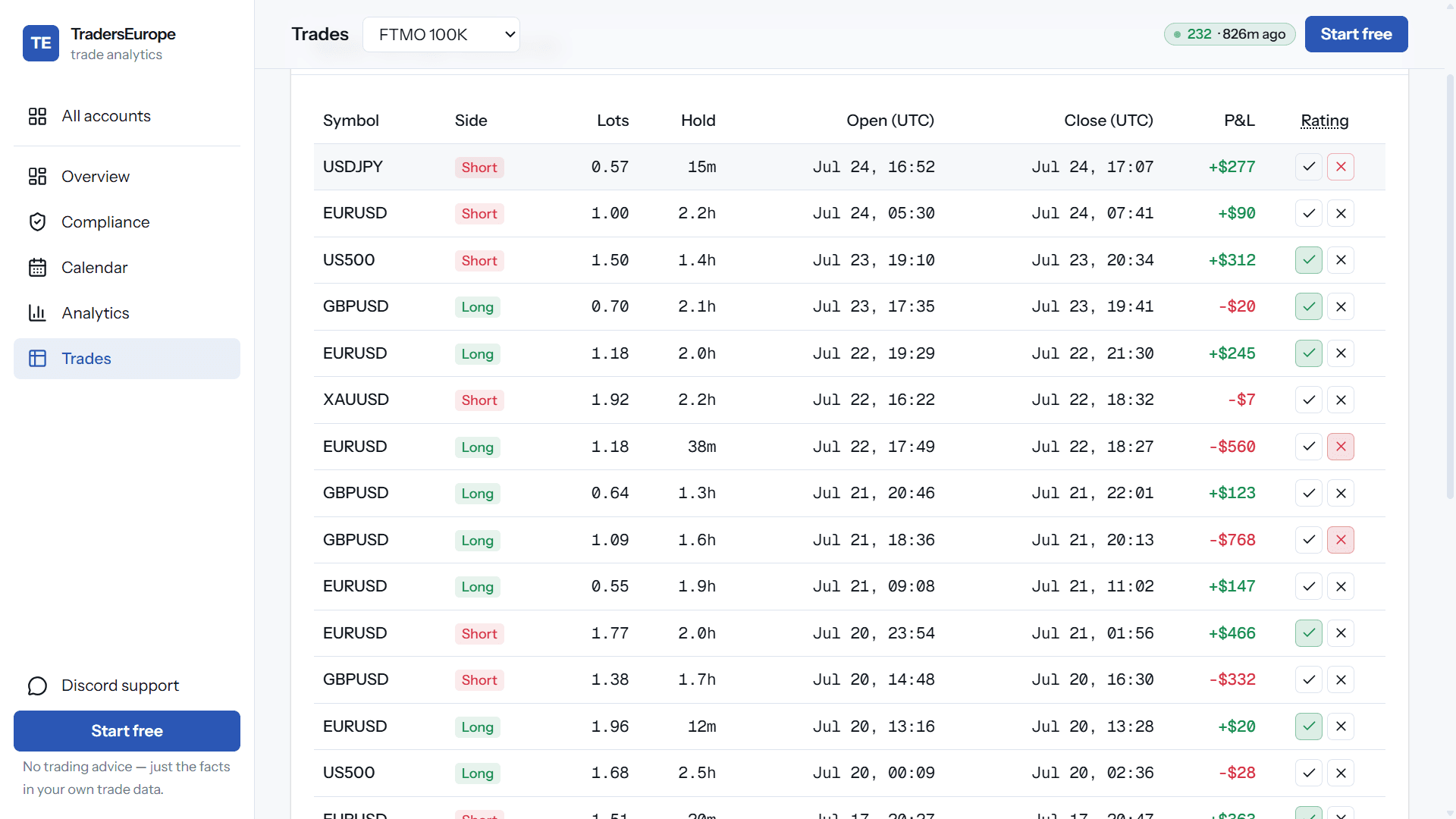Open the FTMO 100K account dropdown
The width and height of the screenshot is (1456, 819).
[441, 35]
